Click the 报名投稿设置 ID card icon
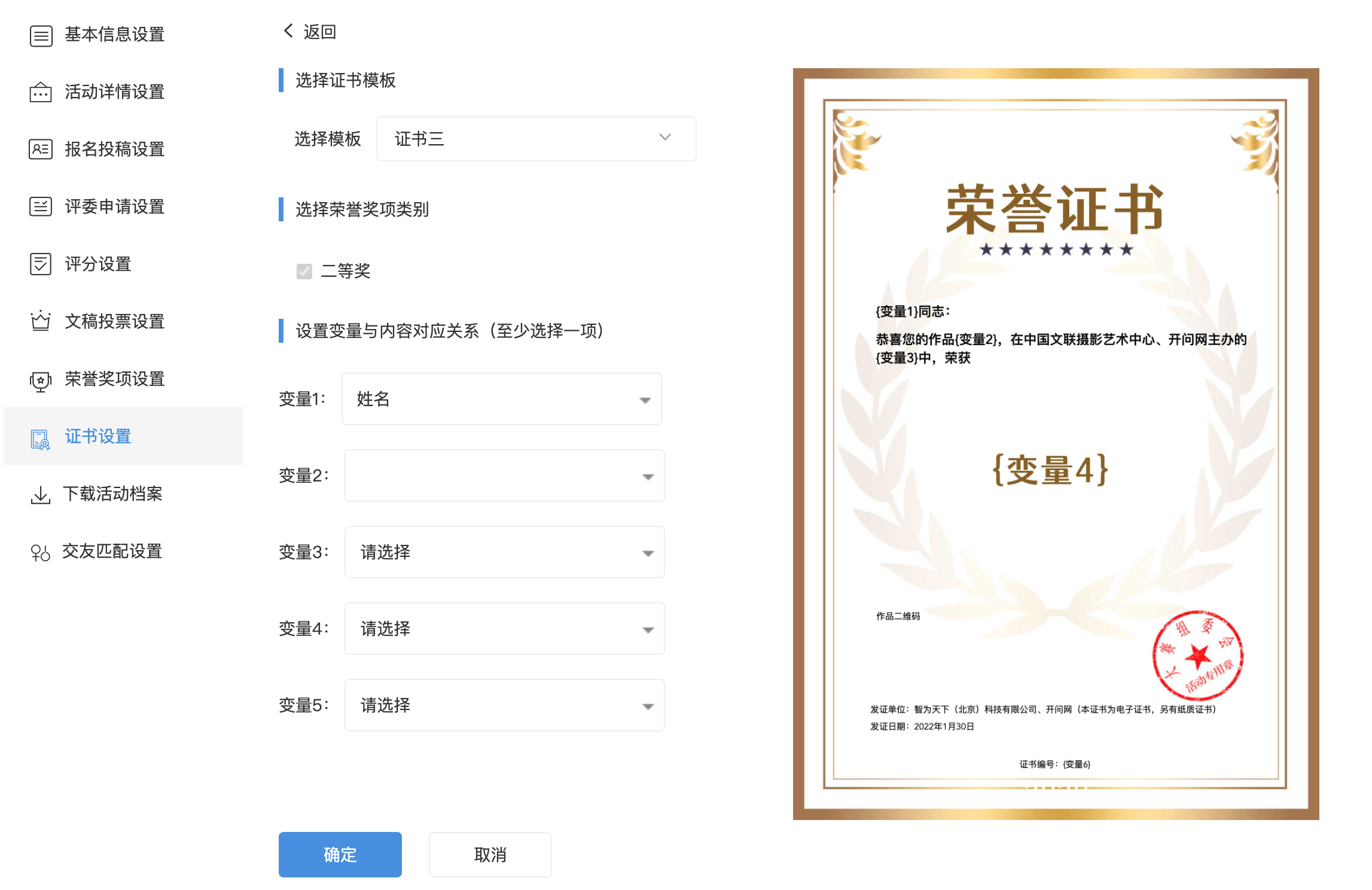This screenshot has width=1372, height=890. coord(41,150)
